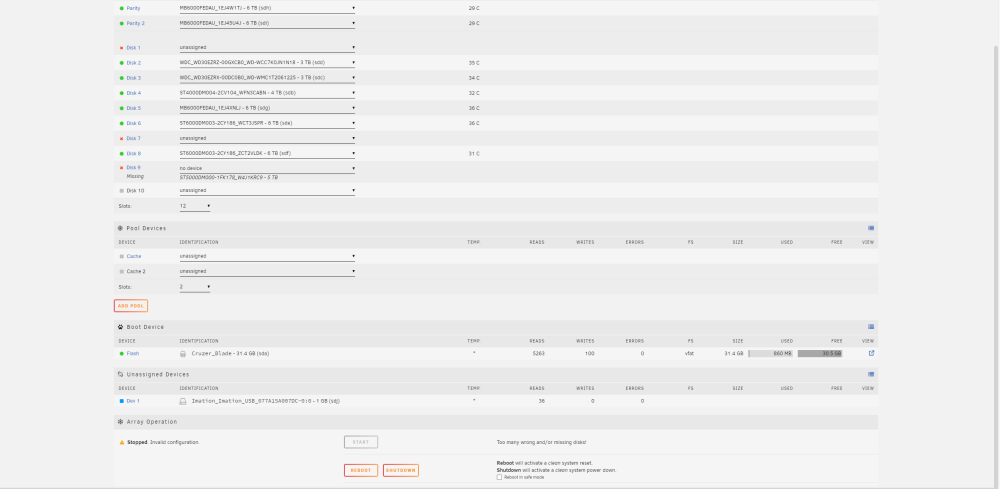Toggle the Pool Devices table view icon
1000x489 pixels.
point(871,228)
